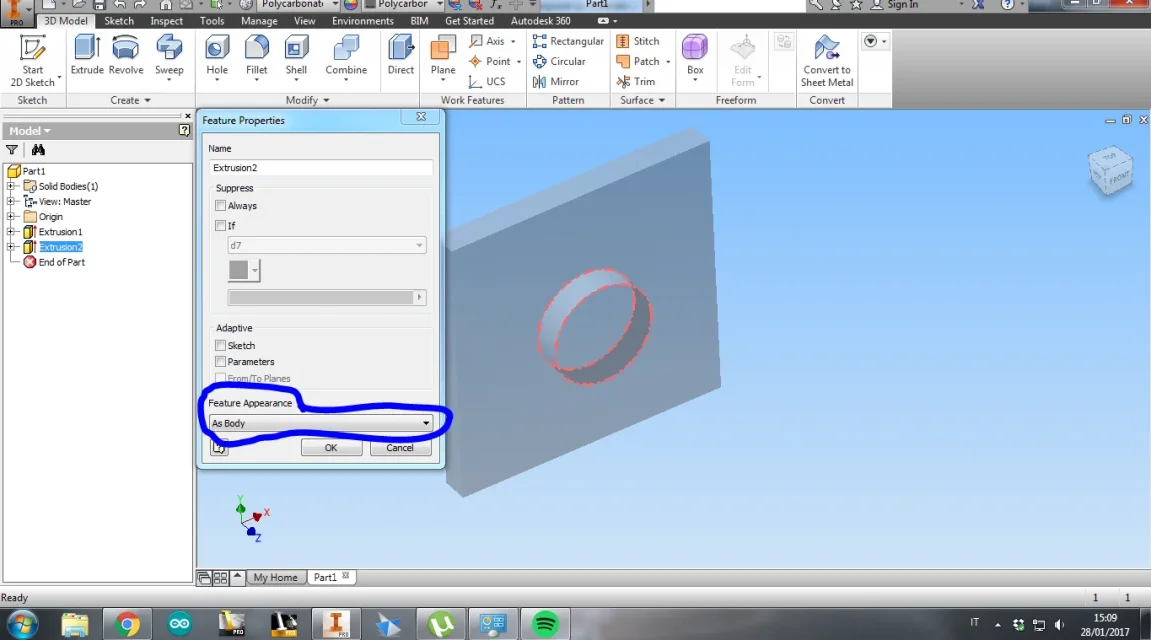Enable the Always suppress checkbox
1151x640 pixels.
coord(220,206)
